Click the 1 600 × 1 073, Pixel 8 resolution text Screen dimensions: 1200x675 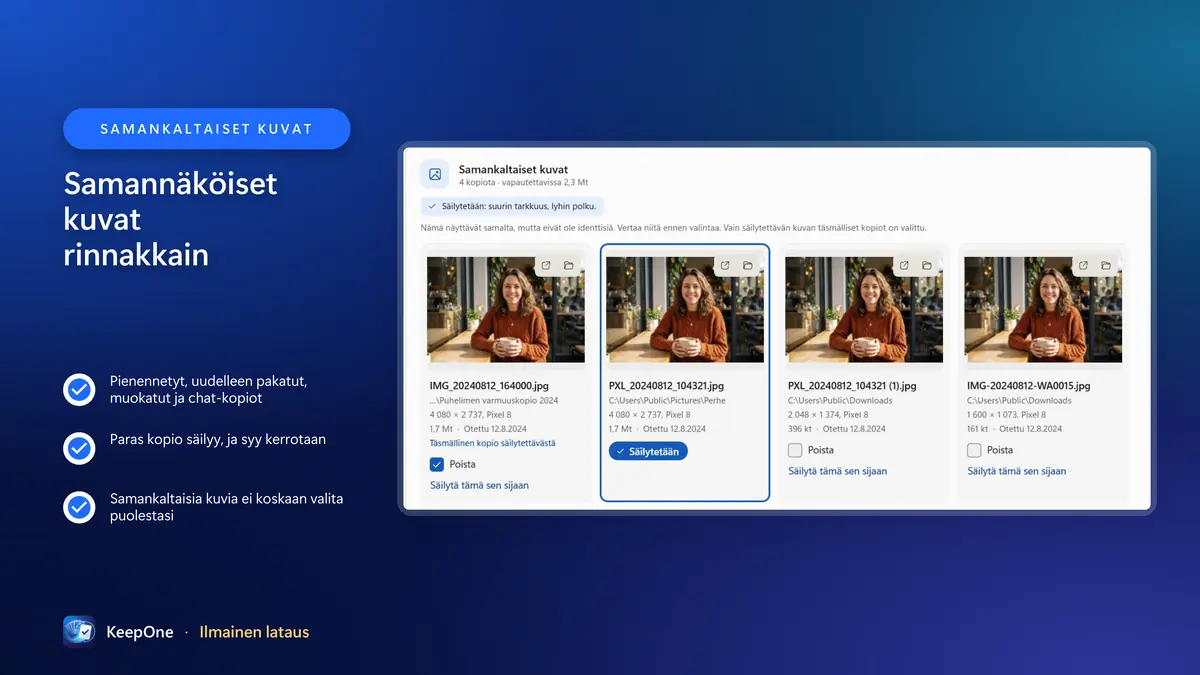click(1006, 414)
